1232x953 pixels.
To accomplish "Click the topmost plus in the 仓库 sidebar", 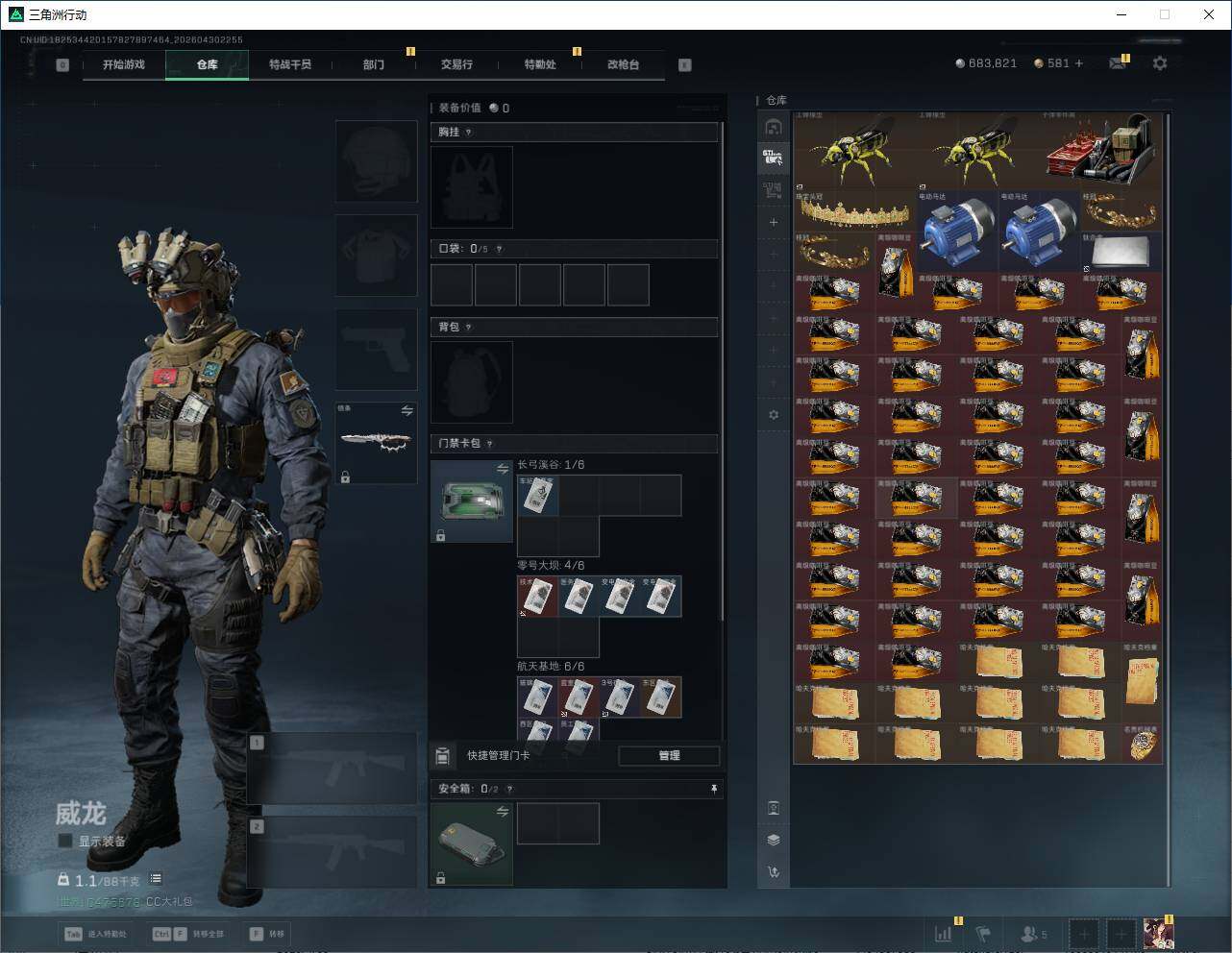I will tap(774, 222).
